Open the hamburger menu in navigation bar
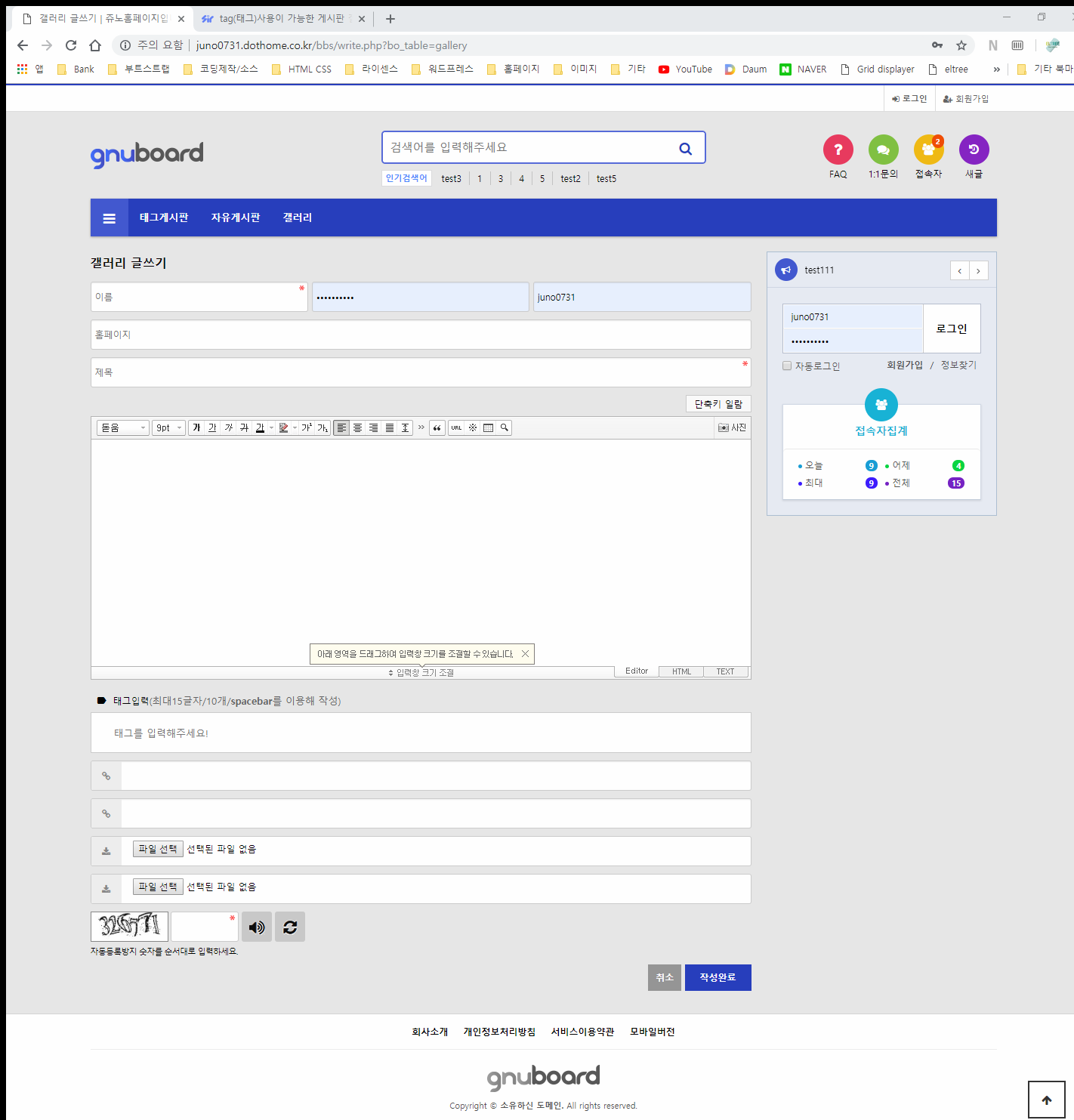1074x1120 pixels. (110, 218)
